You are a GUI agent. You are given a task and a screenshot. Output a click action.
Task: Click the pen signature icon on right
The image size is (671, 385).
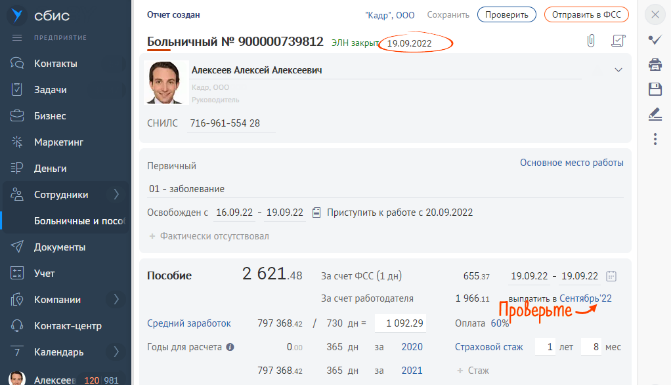tap(655, 114)
